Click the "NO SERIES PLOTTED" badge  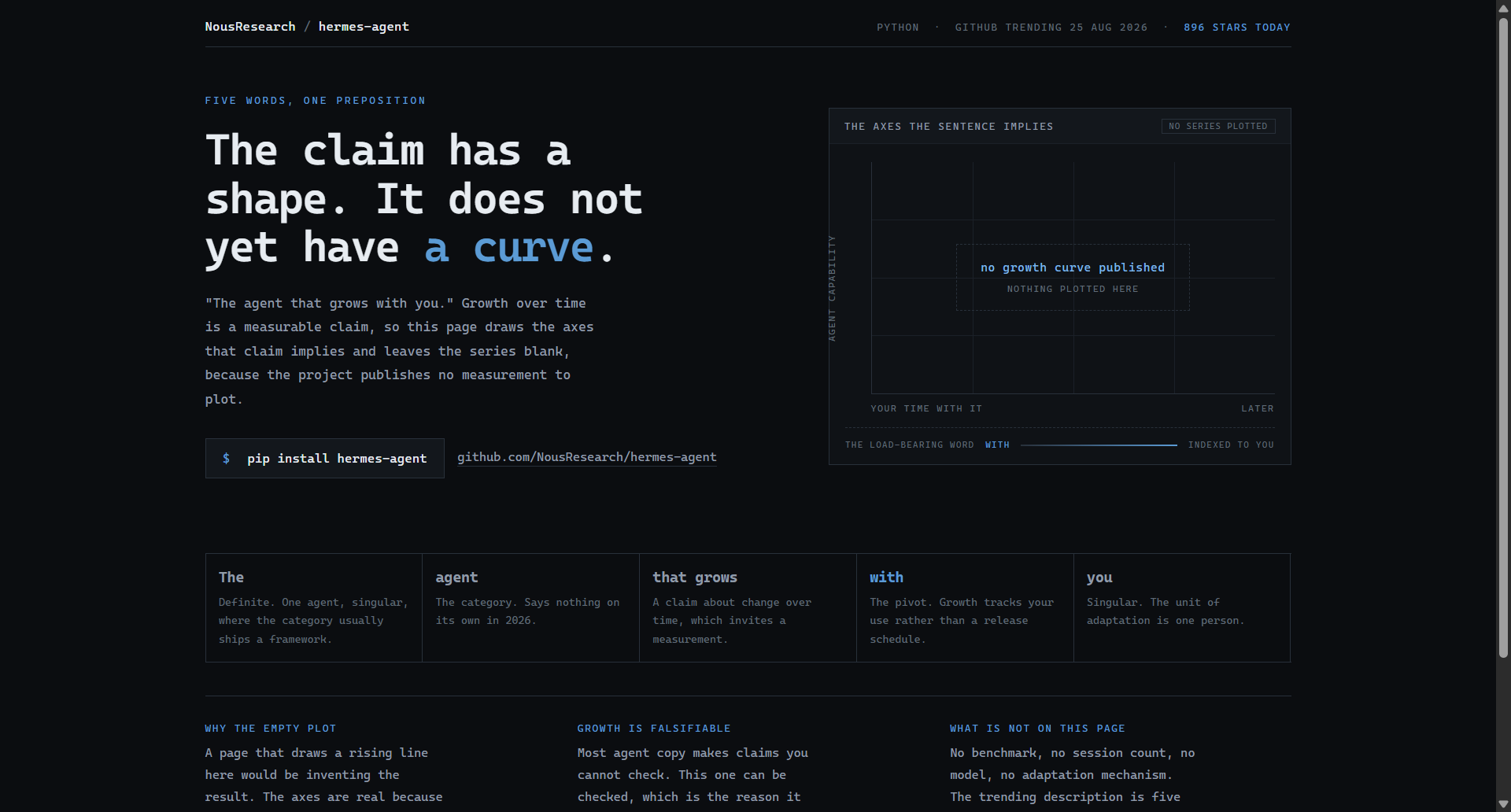point(1218,126)
